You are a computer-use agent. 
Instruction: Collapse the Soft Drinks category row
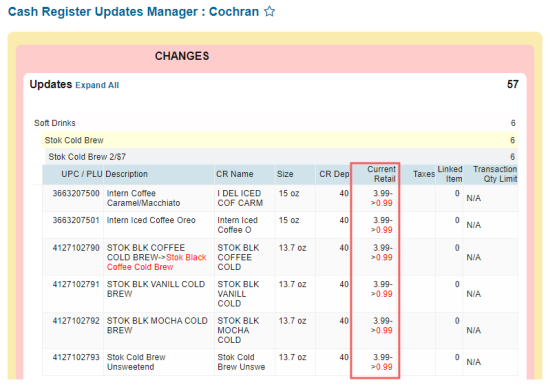pyautogui.click(x=275, y=123)
